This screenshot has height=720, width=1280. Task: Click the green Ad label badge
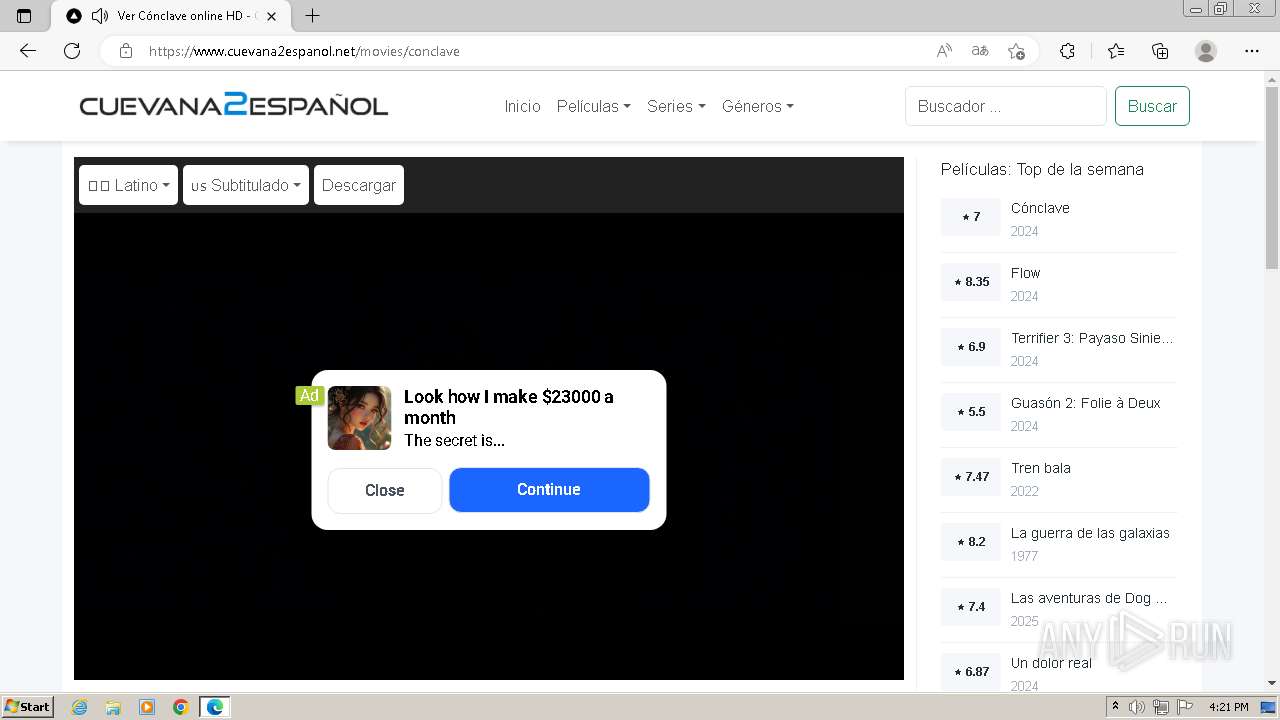309,395
